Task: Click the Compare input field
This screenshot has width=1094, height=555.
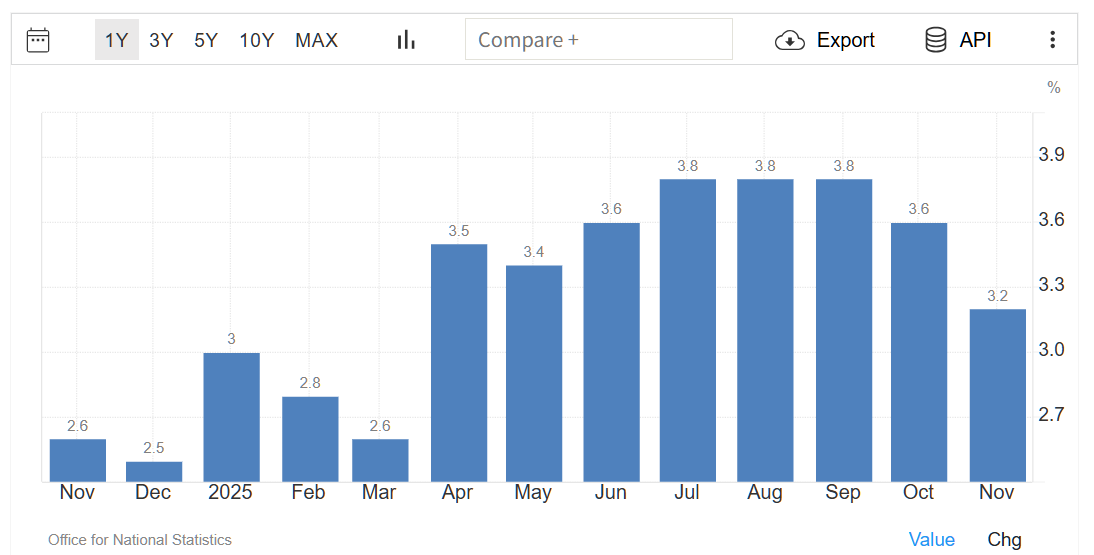Action: coord(598,40)
